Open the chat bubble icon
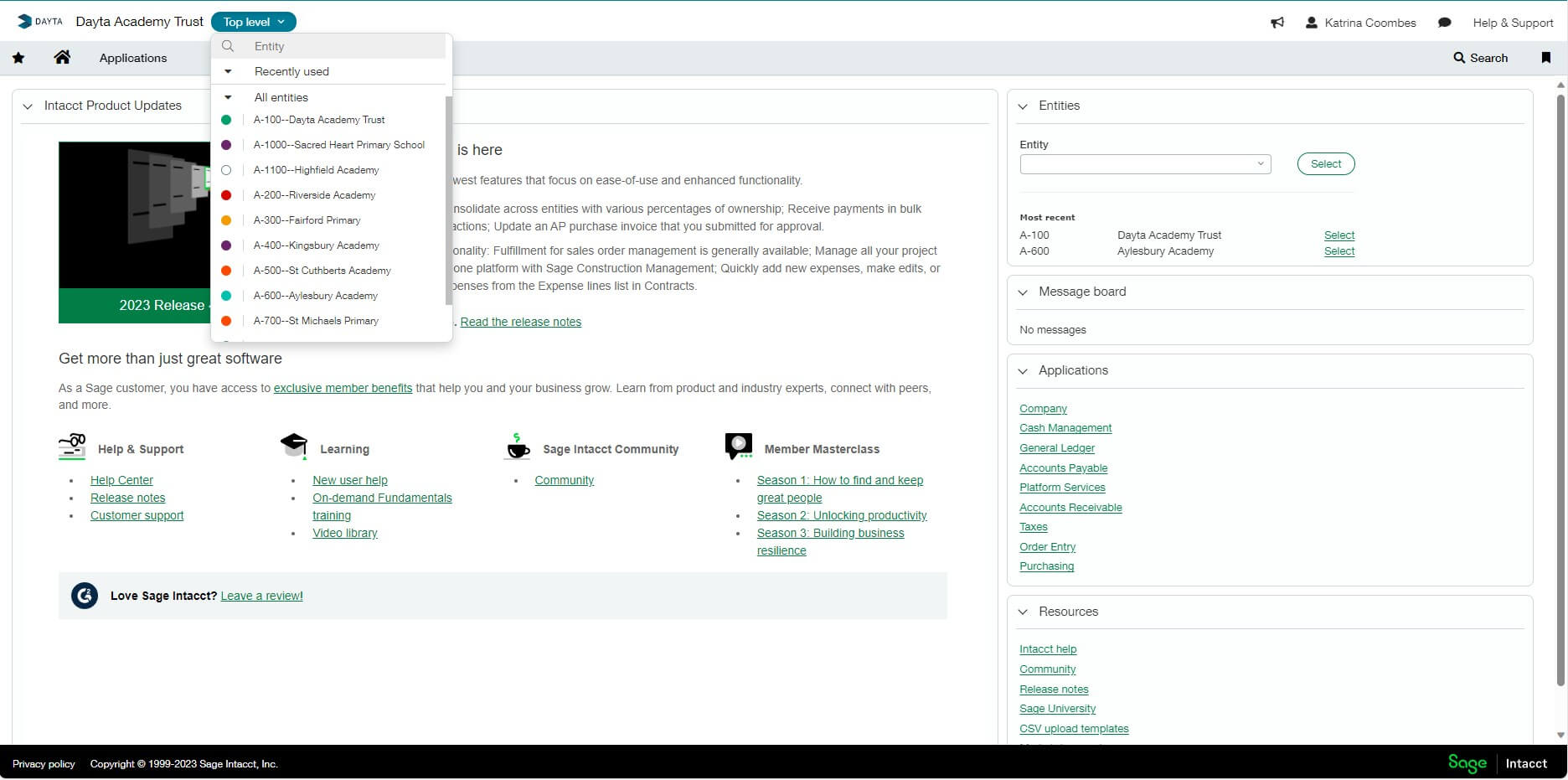1568x780 pixels. [x=1445, y=23]
